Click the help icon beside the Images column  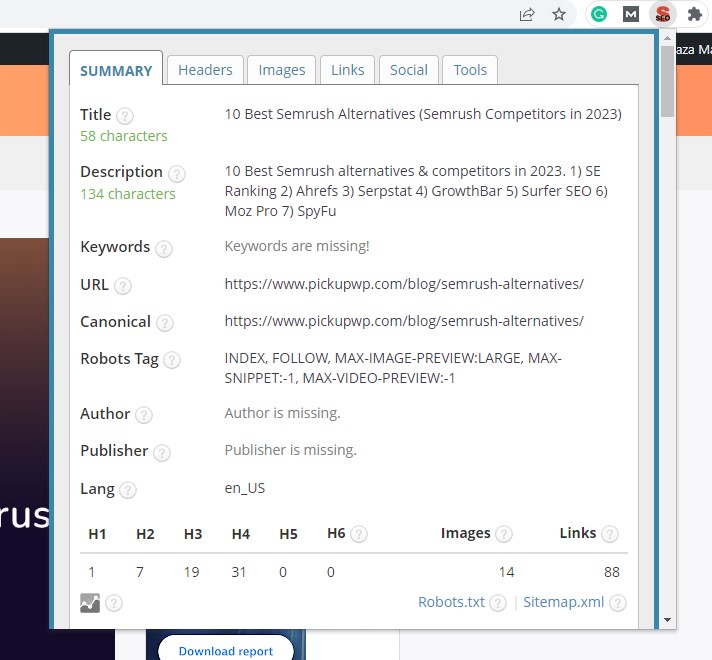click(504, 534)
